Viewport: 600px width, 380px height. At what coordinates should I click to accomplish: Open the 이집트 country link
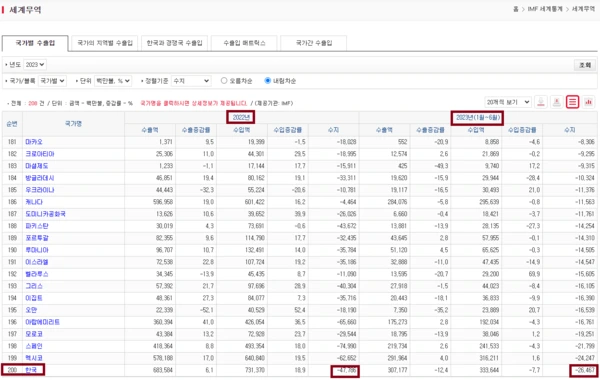[x=34, y=298]
